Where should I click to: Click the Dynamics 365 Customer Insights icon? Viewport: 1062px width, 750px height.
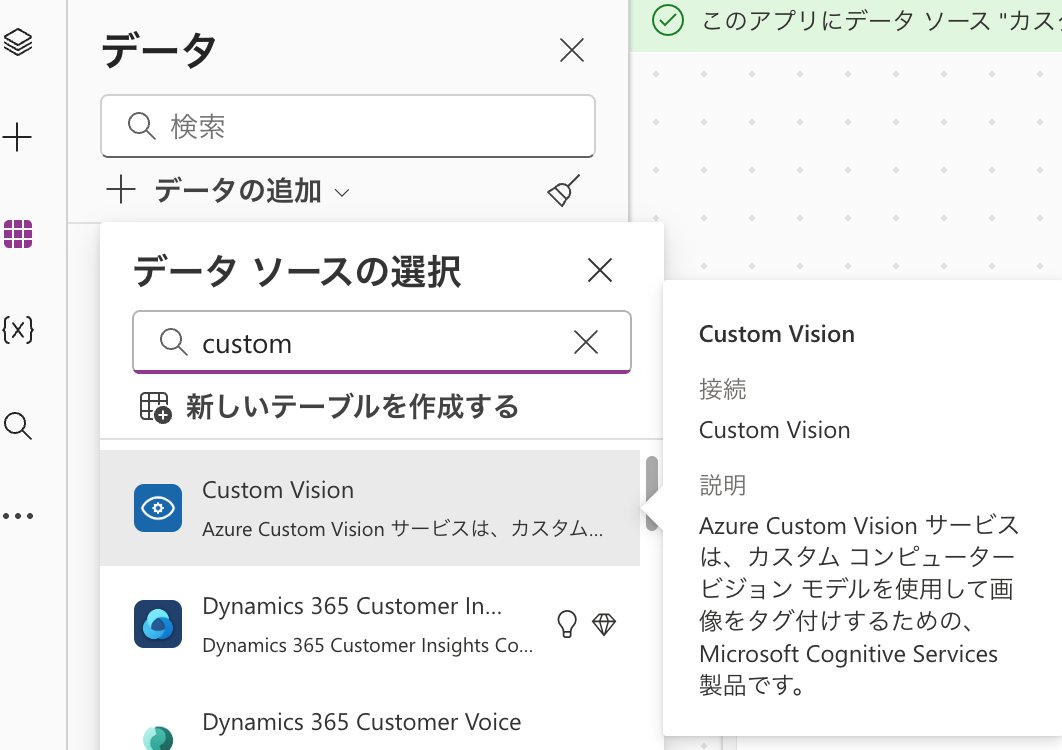(x=158, y=624)
